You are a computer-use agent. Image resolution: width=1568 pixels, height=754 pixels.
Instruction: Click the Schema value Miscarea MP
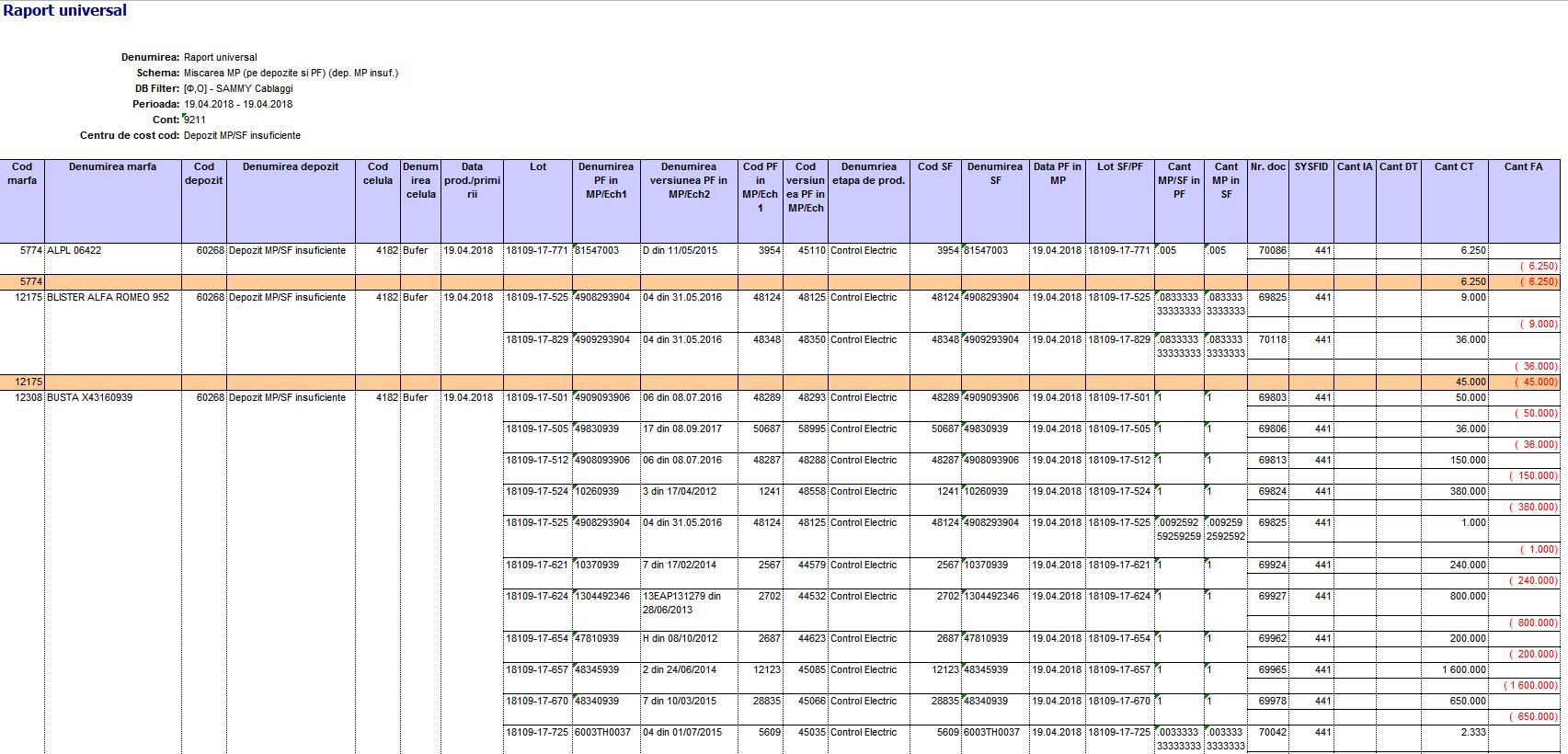tap(291, 73)
